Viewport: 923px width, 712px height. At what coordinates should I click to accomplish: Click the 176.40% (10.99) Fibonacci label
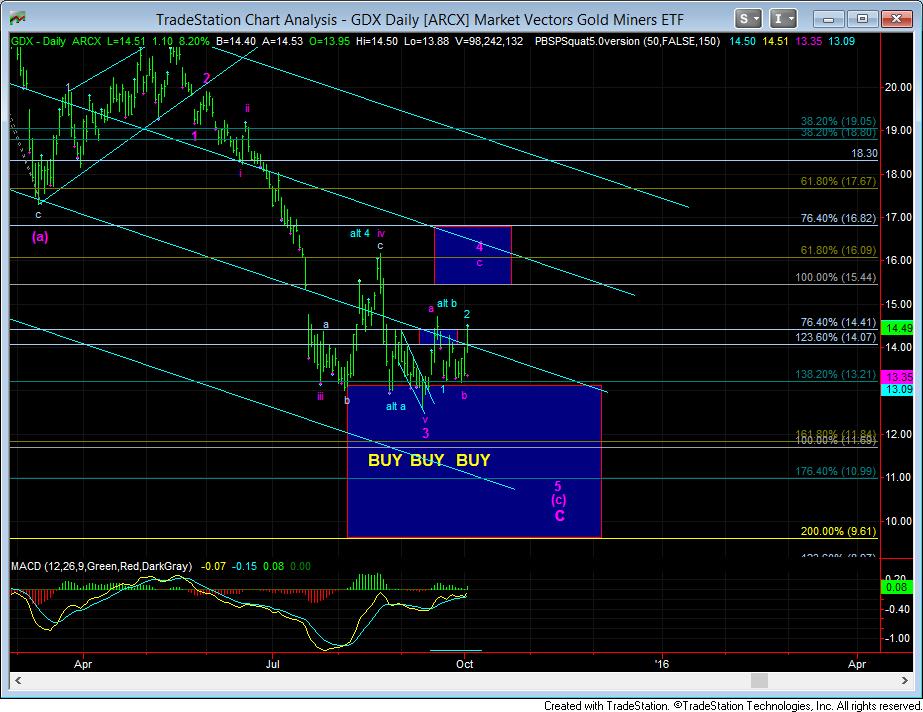pyautogui.click(x=836, y=471)
